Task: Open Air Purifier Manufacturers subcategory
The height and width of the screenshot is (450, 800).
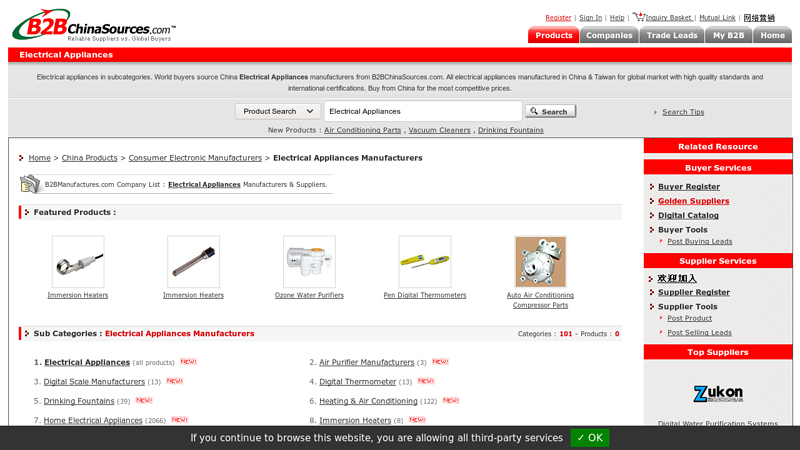Action: pyautogui.click(x=366, y=362)
